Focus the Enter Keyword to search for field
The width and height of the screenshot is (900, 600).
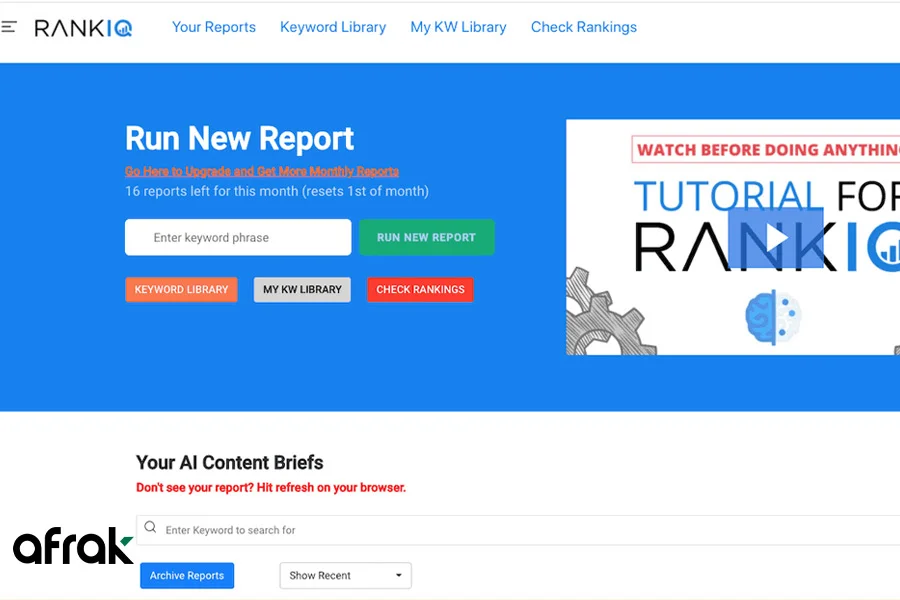tap(518, 530)
